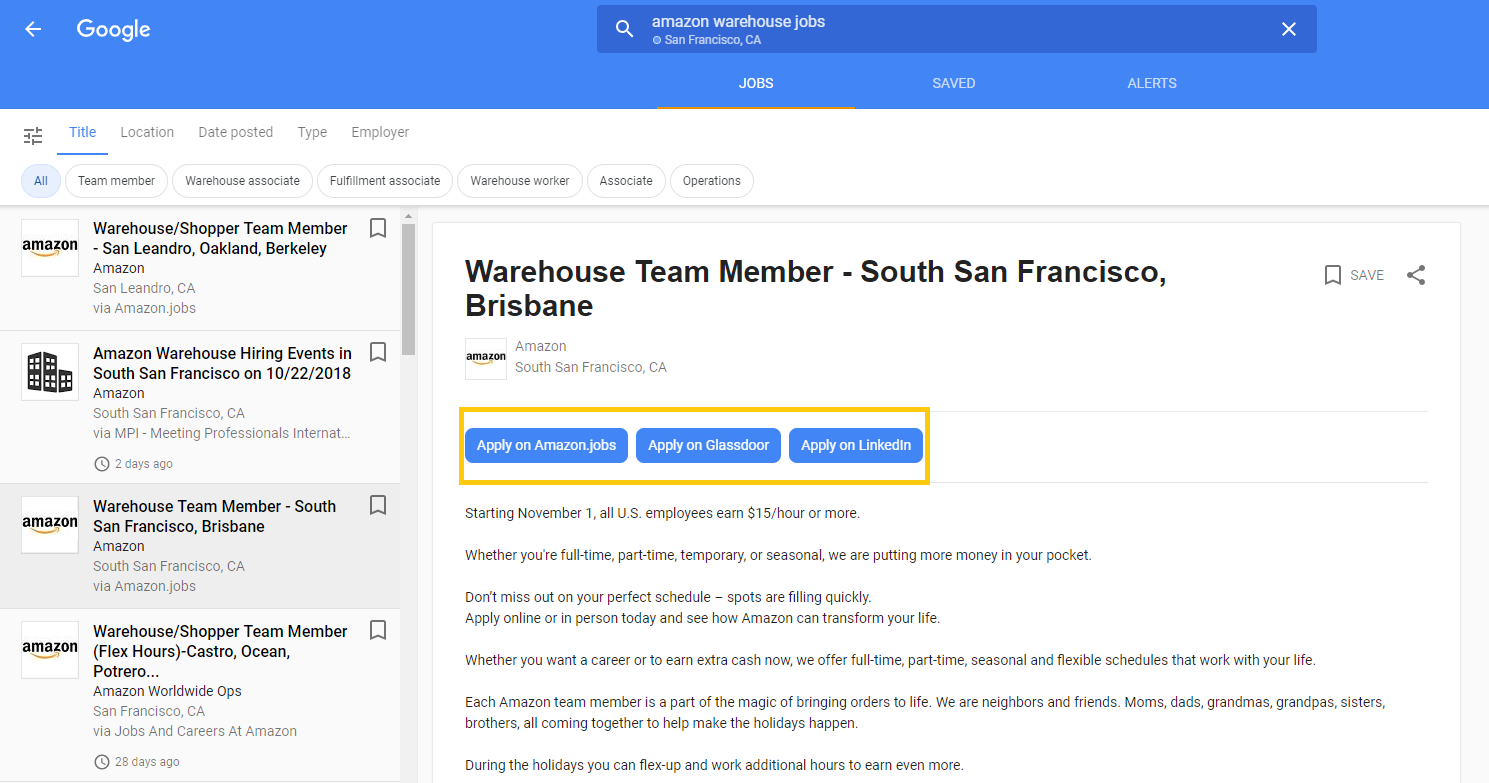1489x783 pixels.
Task: Select the Date posted filter tab
Action: point(235,132)
